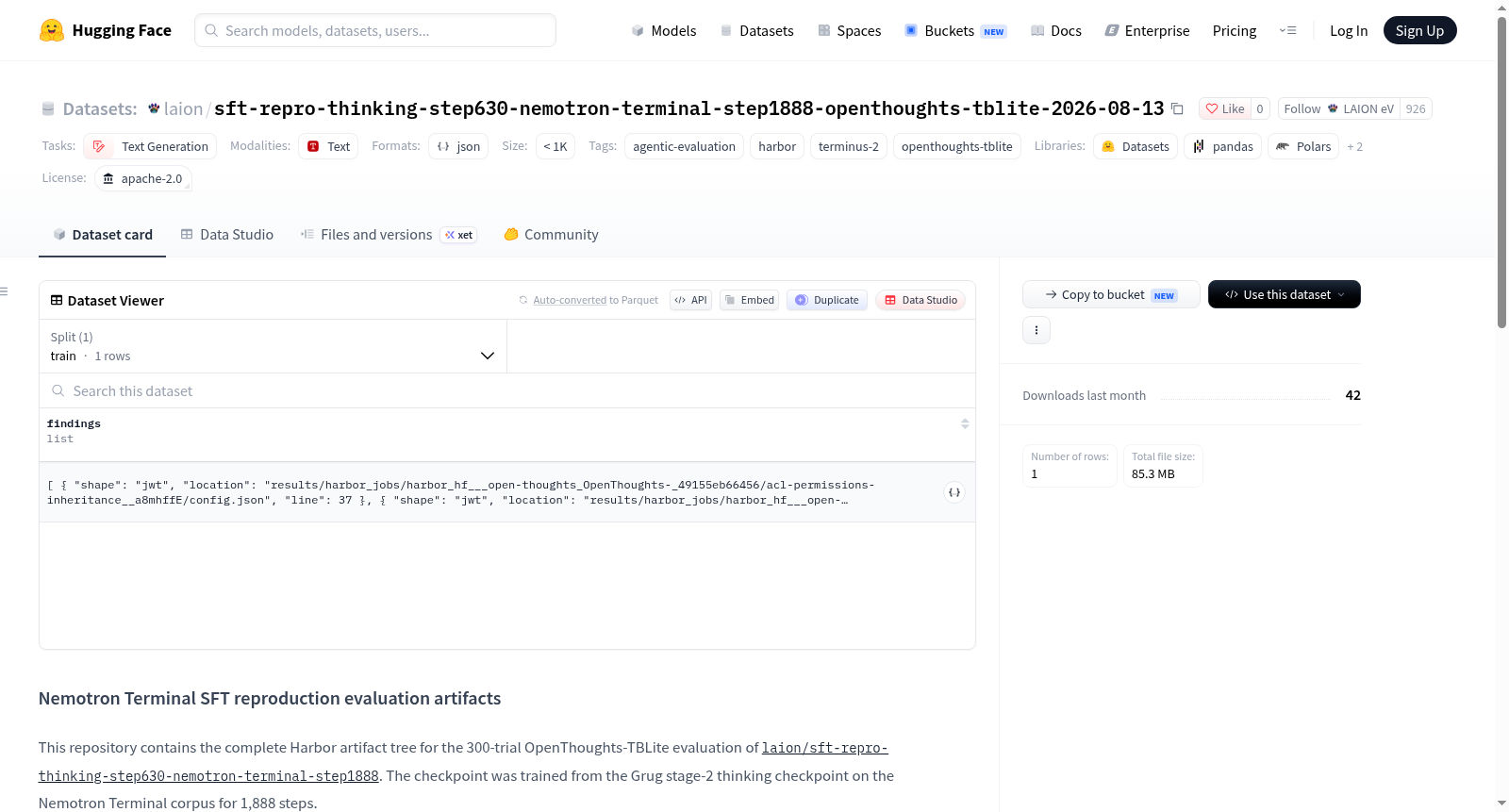Click the search magnifier in dataset search
1509x812 pixels.
point(58,390)
